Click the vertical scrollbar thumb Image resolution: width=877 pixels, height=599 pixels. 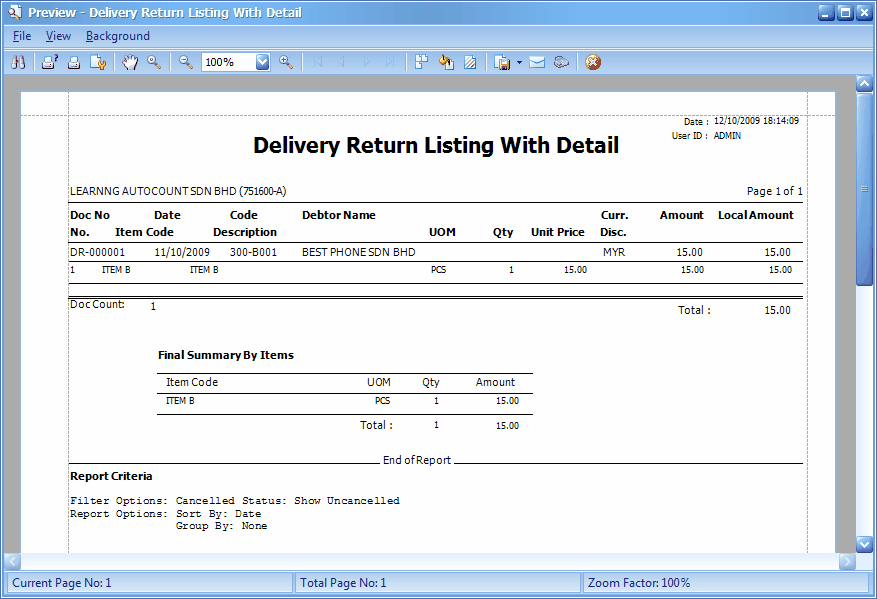864,189
